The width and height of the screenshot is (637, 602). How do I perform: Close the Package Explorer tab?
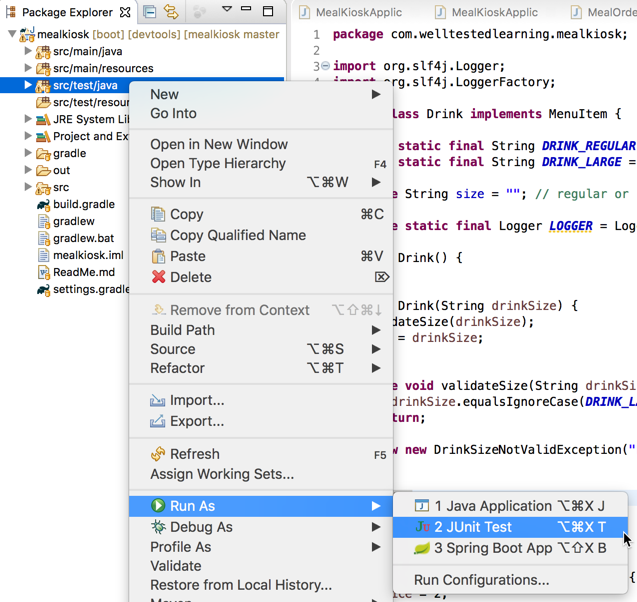125,13
